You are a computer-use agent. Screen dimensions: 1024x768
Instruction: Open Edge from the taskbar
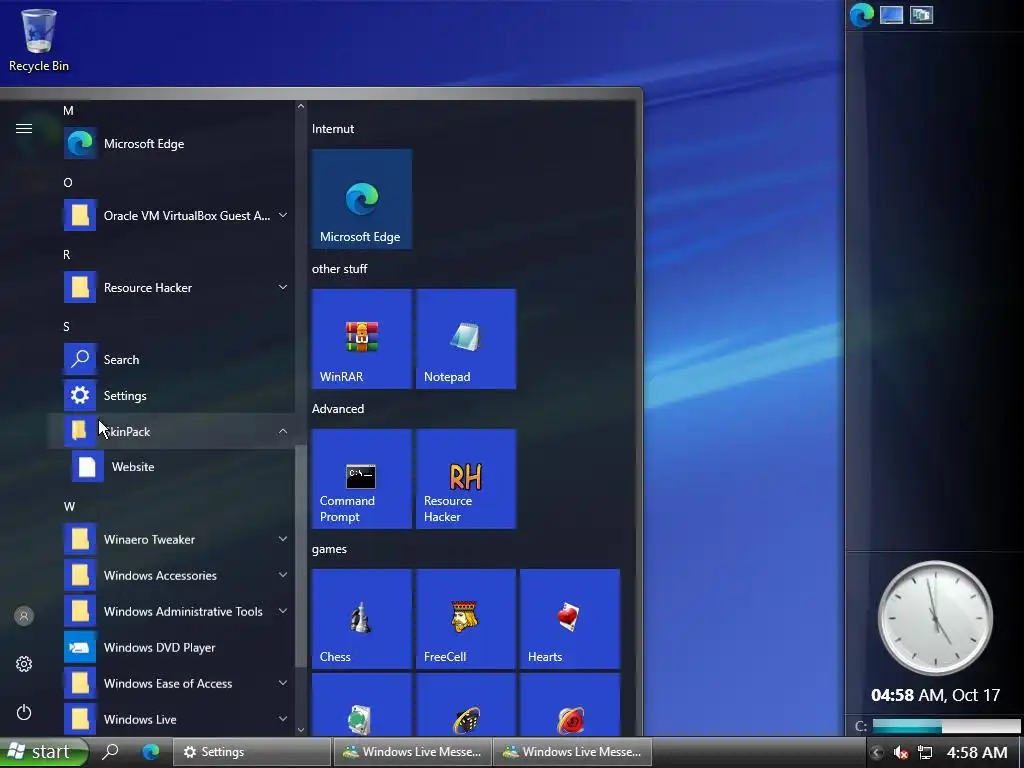point(151,752)
